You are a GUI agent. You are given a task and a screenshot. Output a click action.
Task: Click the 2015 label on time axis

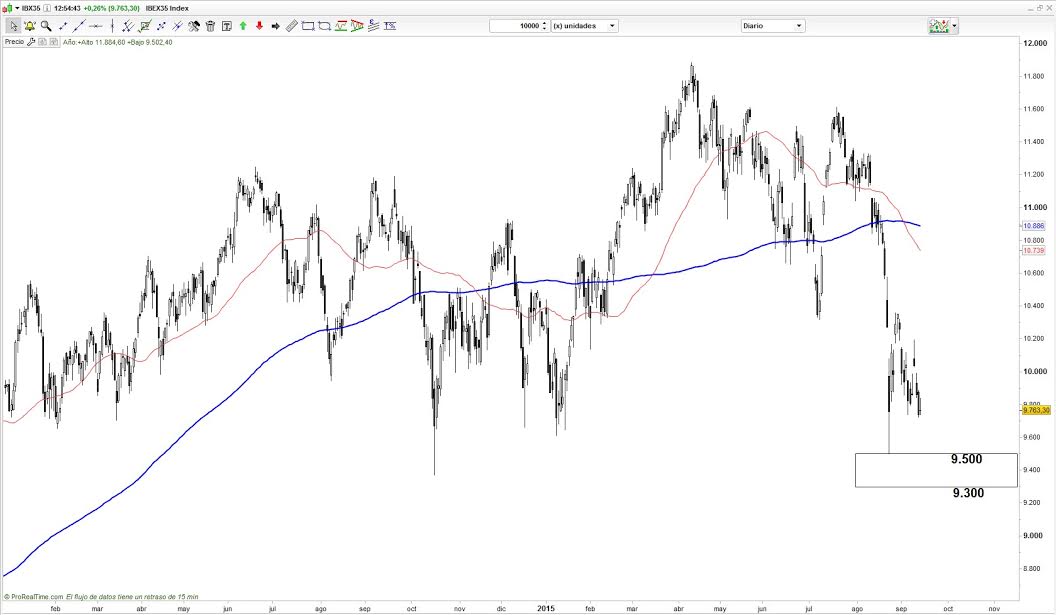[546, 608]
